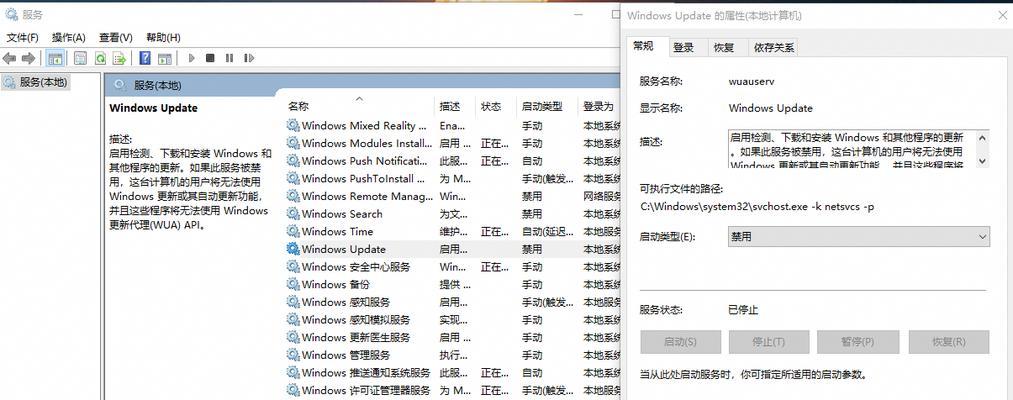Screen dimensions: 1013x400
Task: Click gear icon beside Windows Mixed Reality row
Action: (293, 125)
